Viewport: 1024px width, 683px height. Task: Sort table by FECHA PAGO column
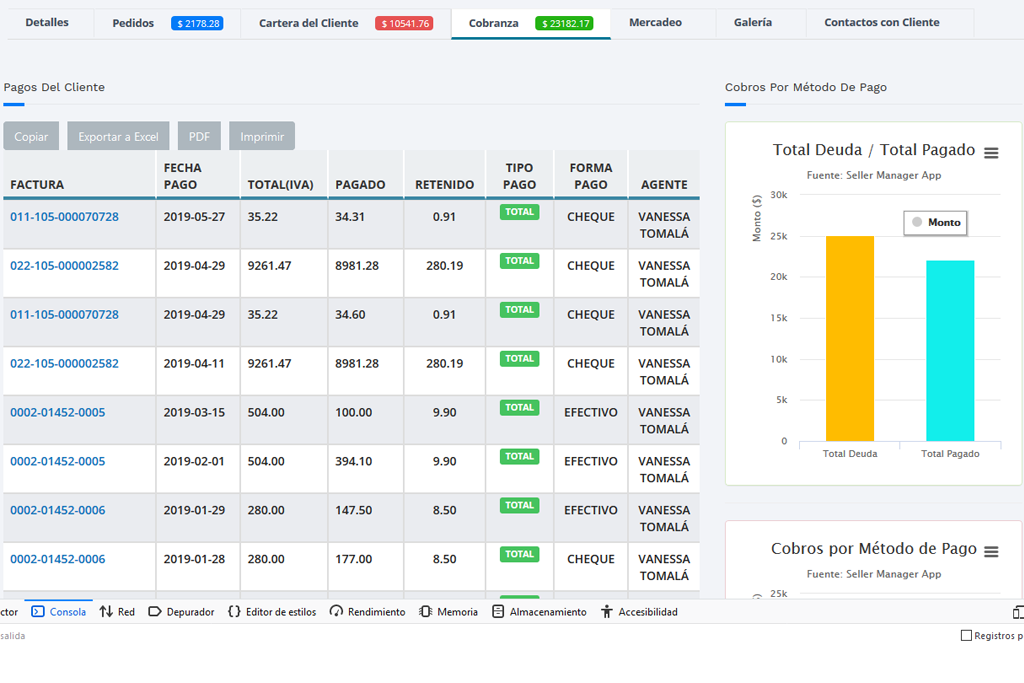(x=198, y=175)
